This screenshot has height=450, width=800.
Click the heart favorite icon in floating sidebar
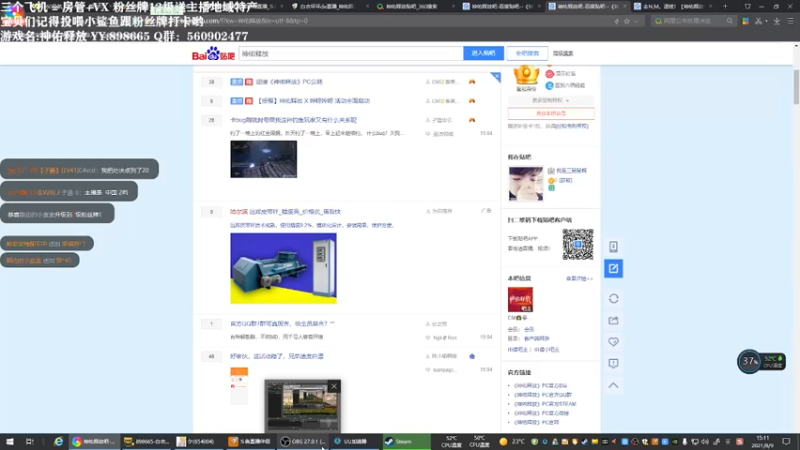tap(613, 342)
